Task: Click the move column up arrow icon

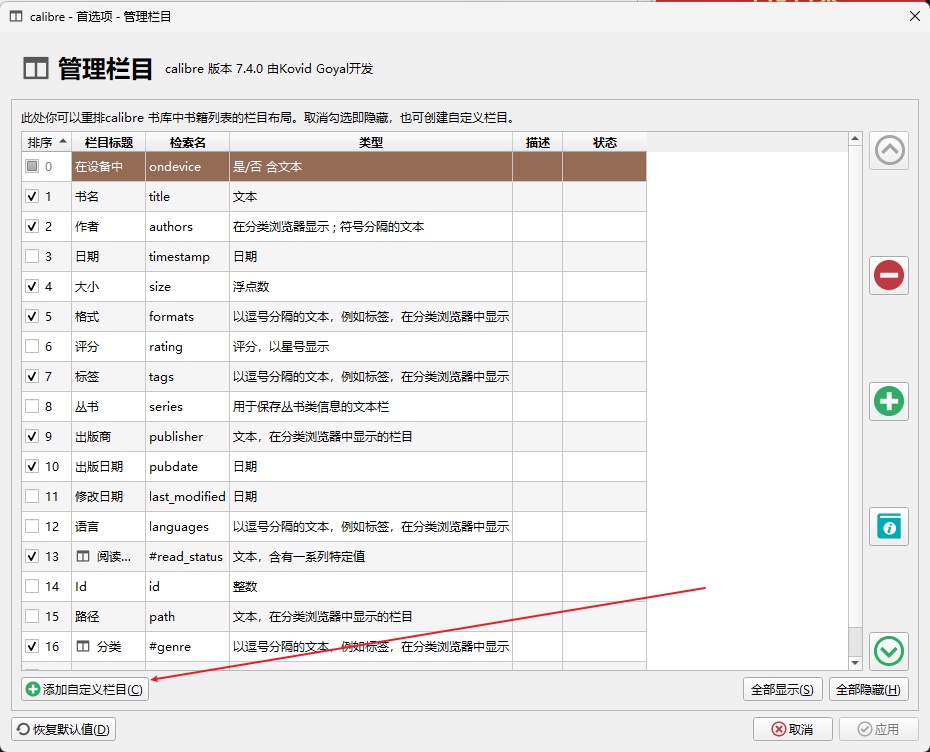Action: [x=888, y=150]
